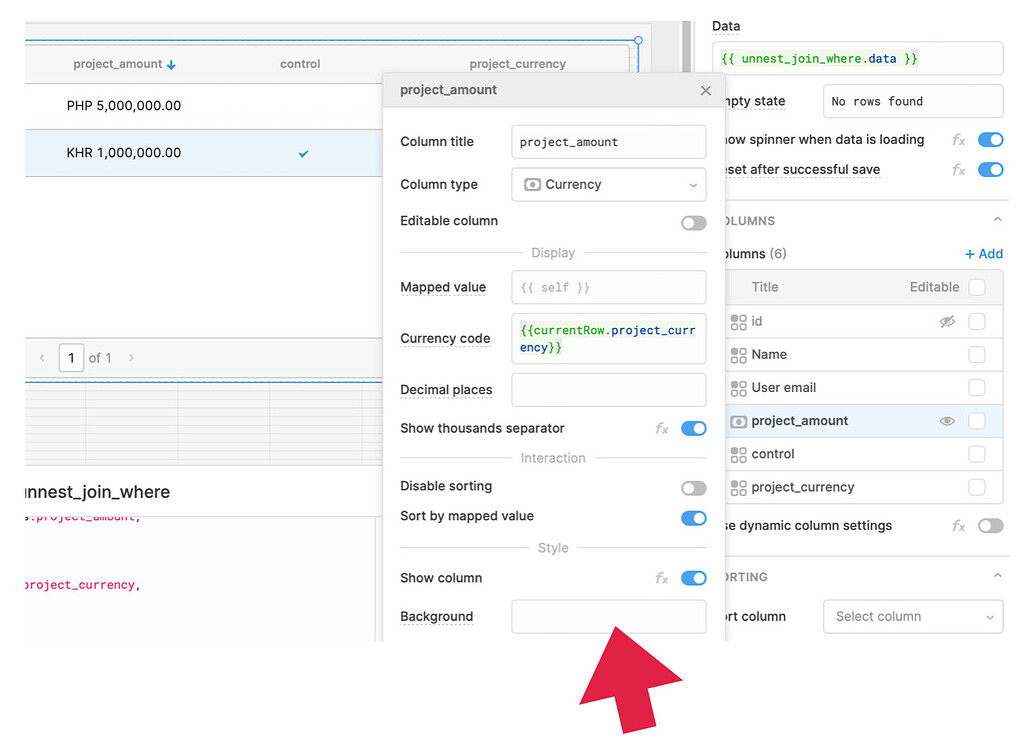The image size is (1024, 741).
Task: Click fx icon for Use dynamic column settings
Action: click(957, 525)
